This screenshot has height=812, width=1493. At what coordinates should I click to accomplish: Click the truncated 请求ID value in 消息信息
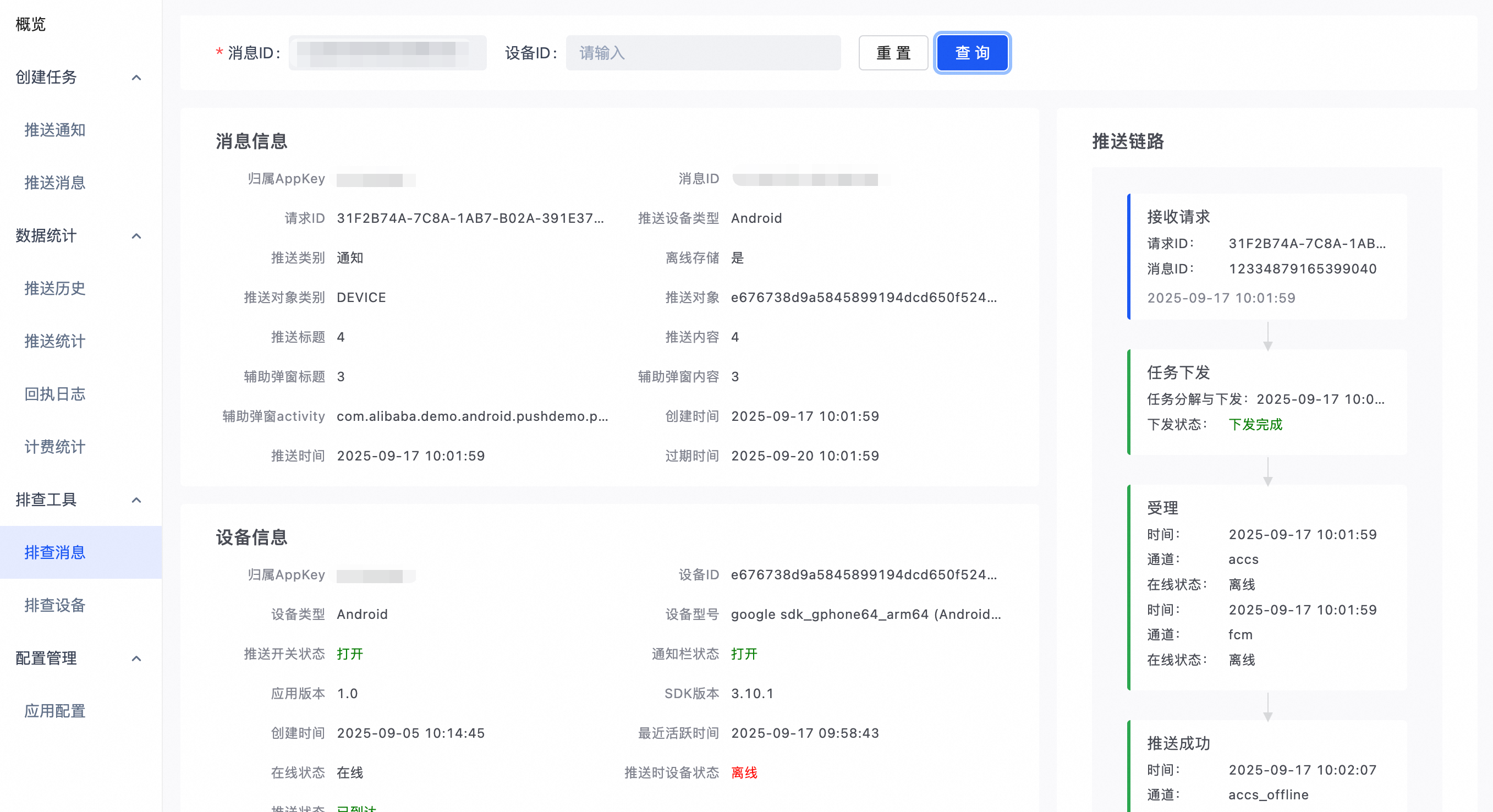pos(470,218)
